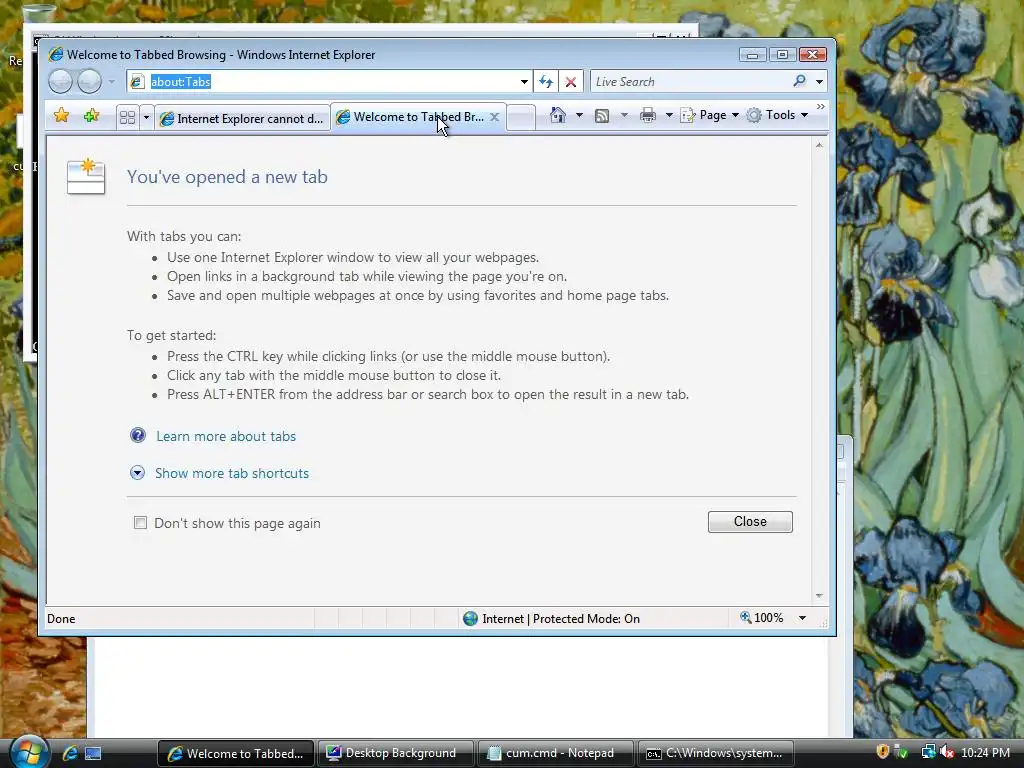The height and width of the screenshot is (768, 1024).
Task: Open the Tools menu
Action: (778, 116)
